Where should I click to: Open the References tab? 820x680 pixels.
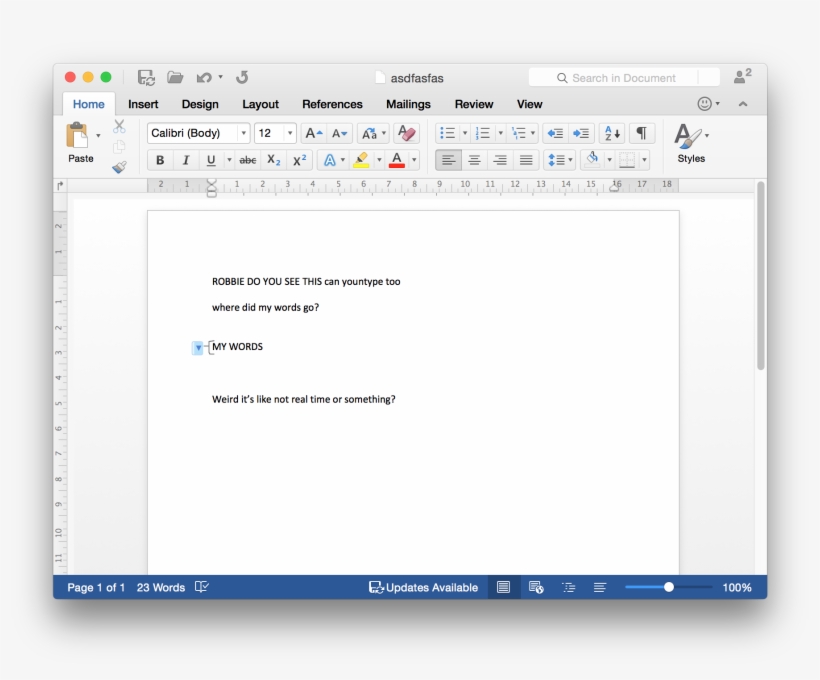click(x=332, y=104)
